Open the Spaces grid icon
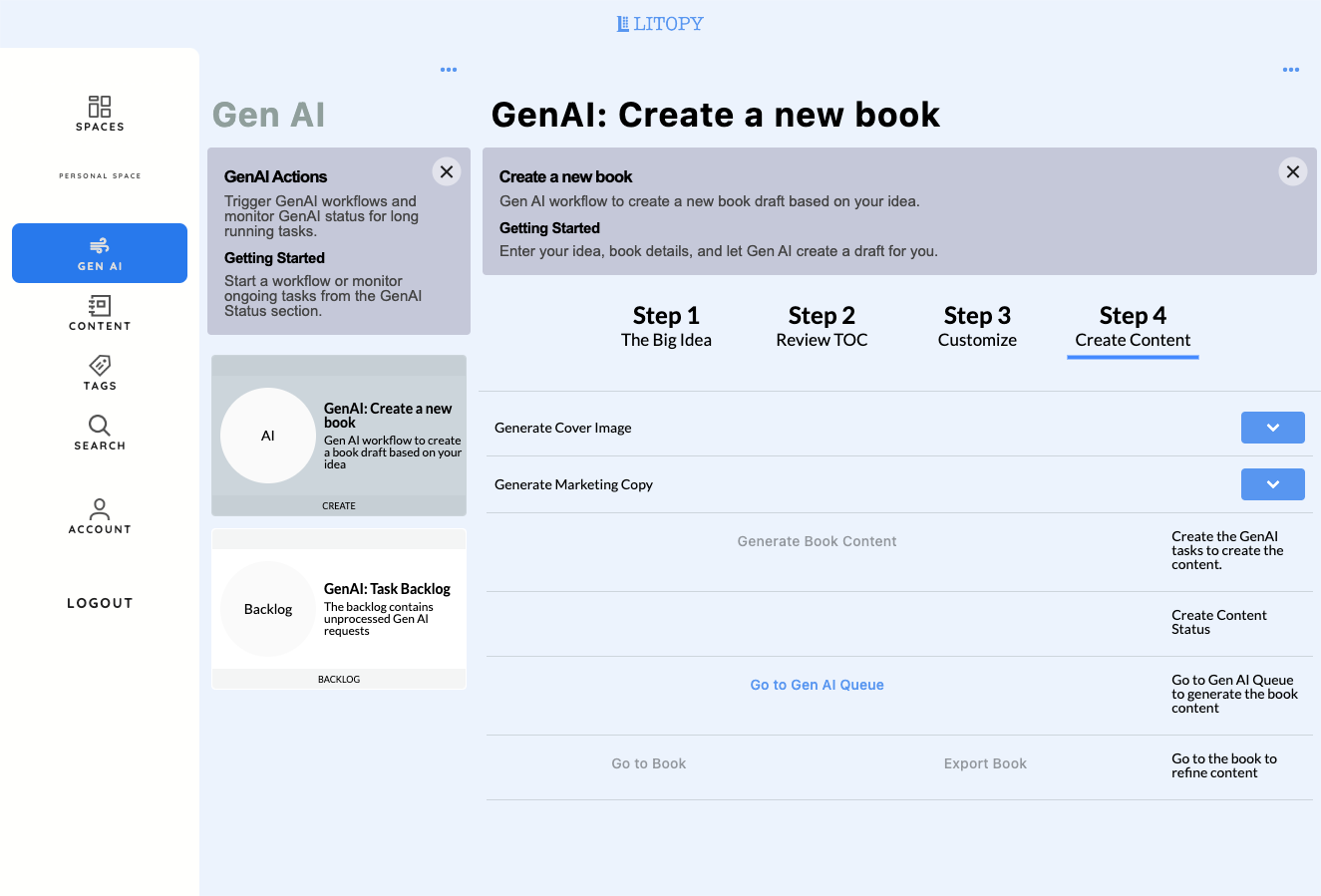The width and height of the screenshot is (1321, 896). pyautogui.click(x=100, y=107)
